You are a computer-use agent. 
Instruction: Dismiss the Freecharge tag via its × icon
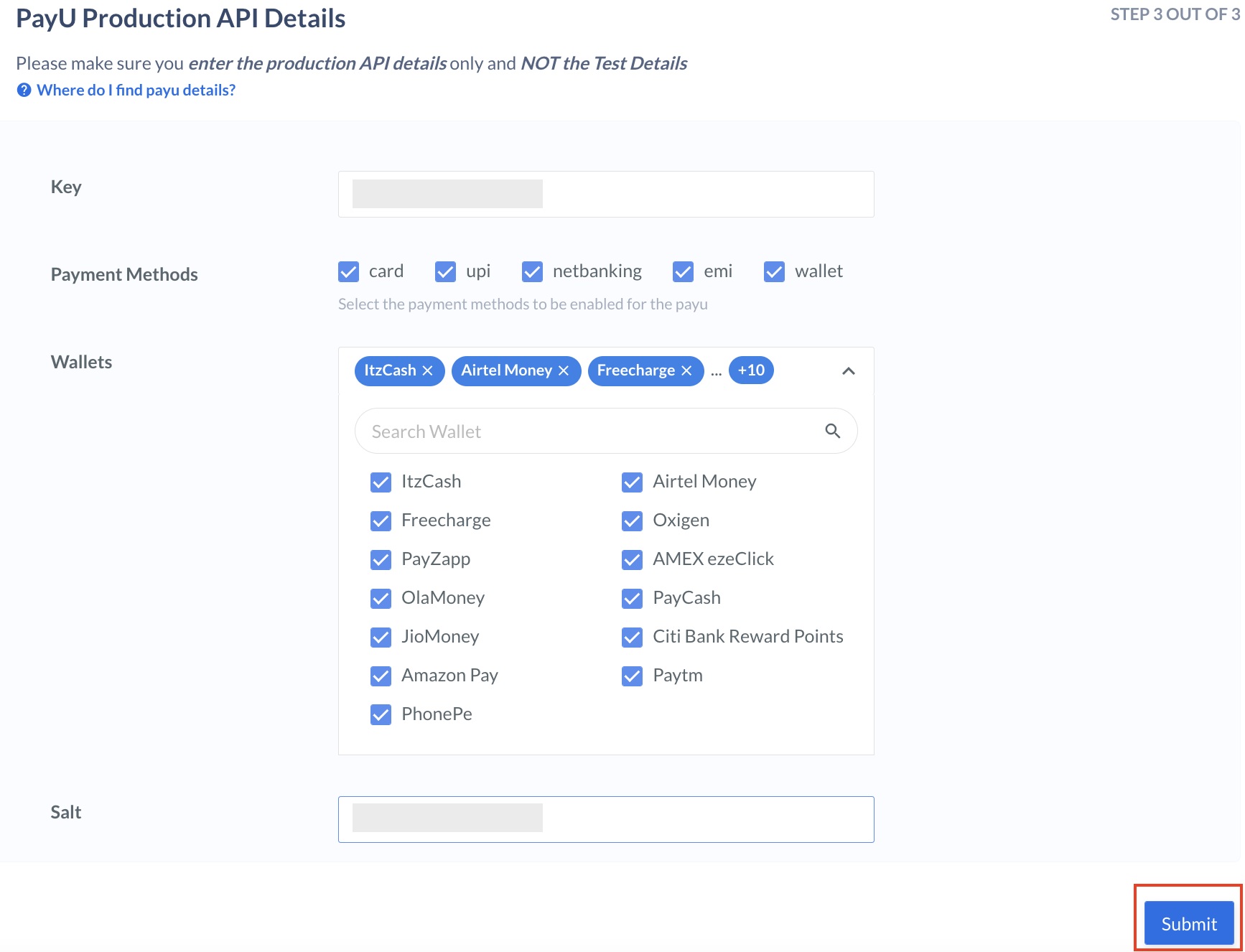[x=686, y=370]
